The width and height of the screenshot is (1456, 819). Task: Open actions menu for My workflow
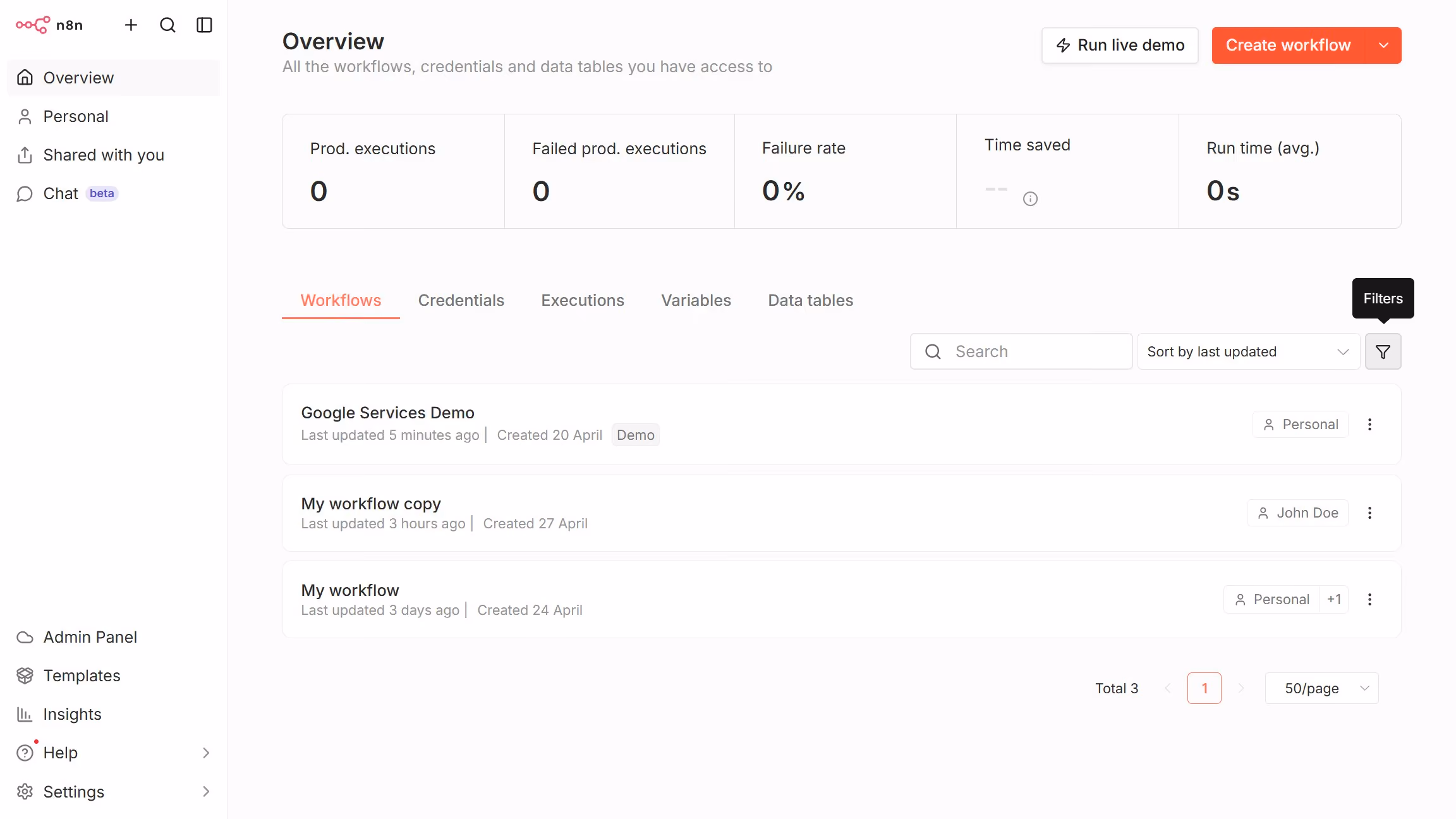[1370, 600]
